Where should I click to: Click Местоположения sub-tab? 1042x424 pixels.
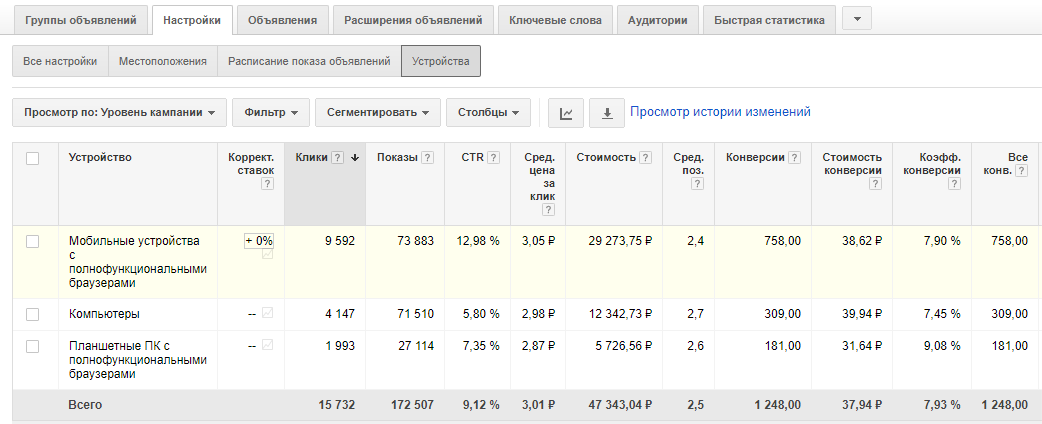(163, 61)
